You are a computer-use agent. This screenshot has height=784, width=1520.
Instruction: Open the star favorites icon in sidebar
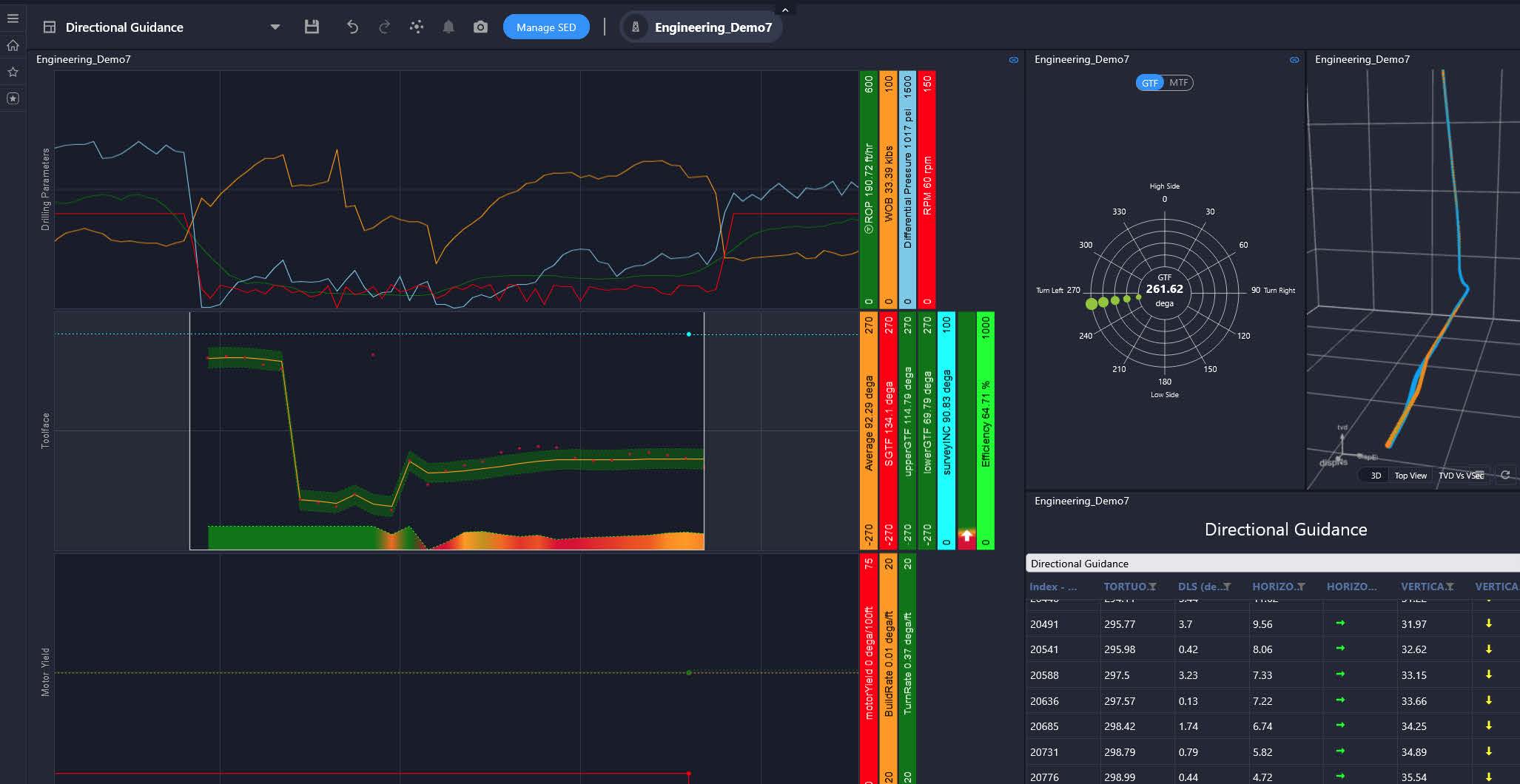click(13, 72)
